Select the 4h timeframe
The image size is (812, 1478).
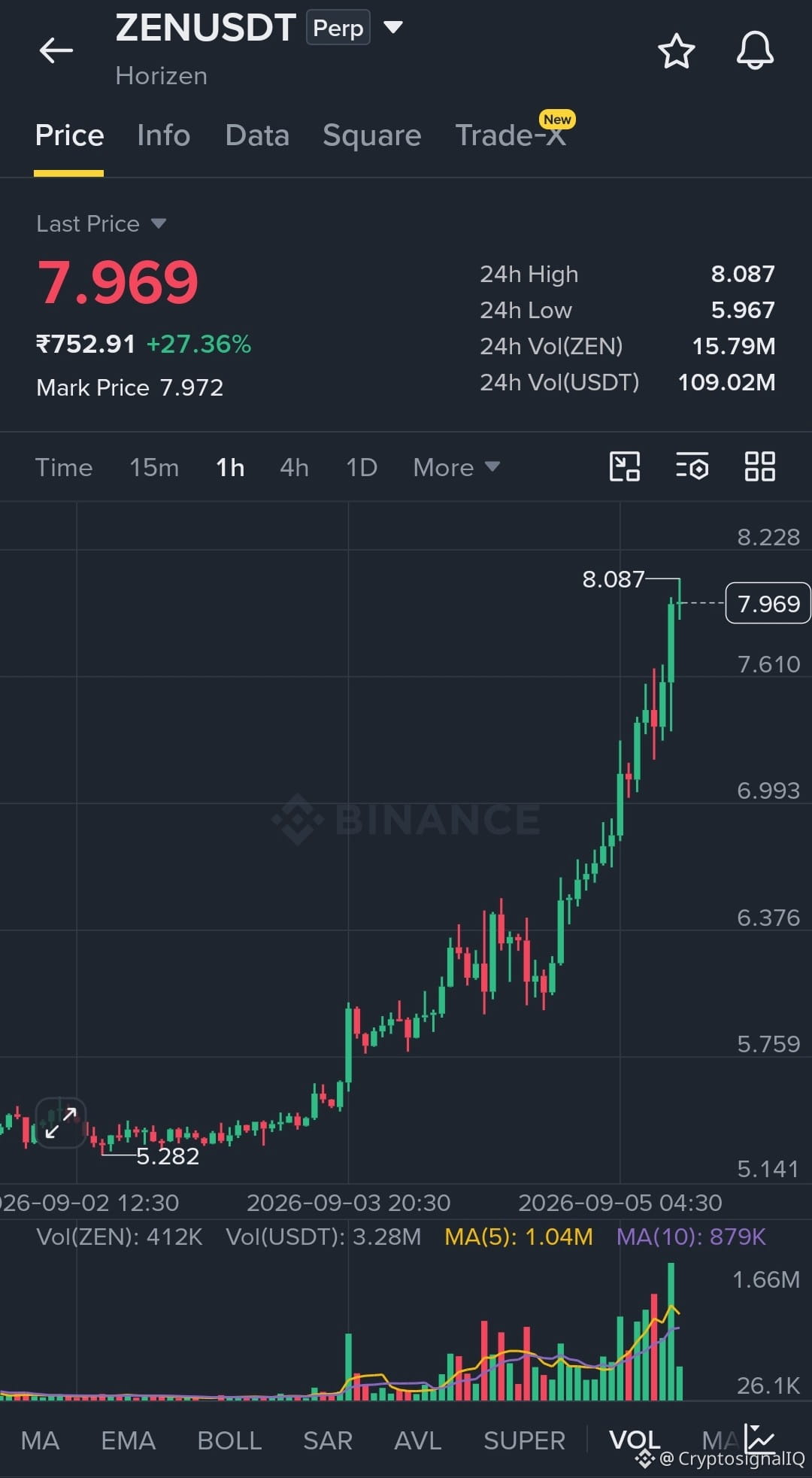[294, 467]
